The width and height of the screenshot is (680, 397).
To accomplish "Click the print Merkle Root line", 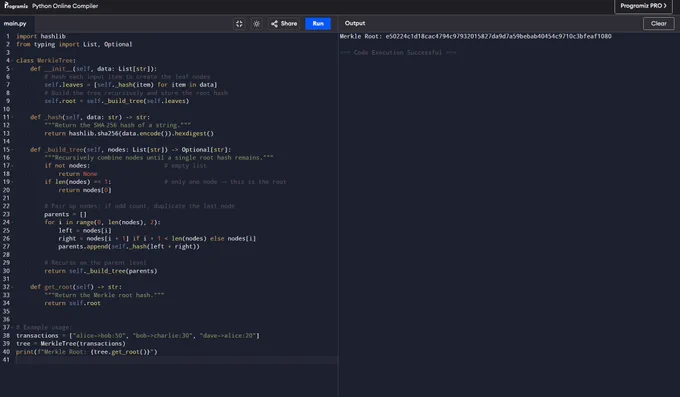I will click(87, 352).
